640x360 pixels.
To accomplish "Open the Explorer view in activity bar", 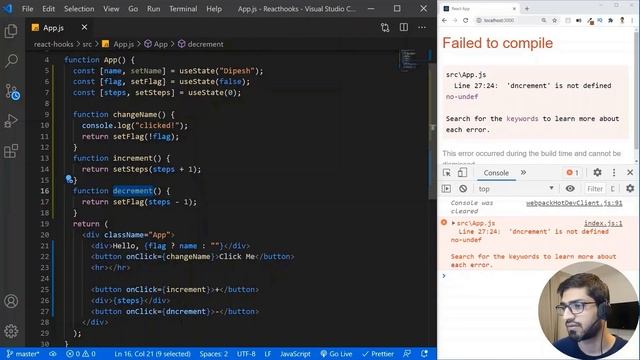I will point(11,31).
